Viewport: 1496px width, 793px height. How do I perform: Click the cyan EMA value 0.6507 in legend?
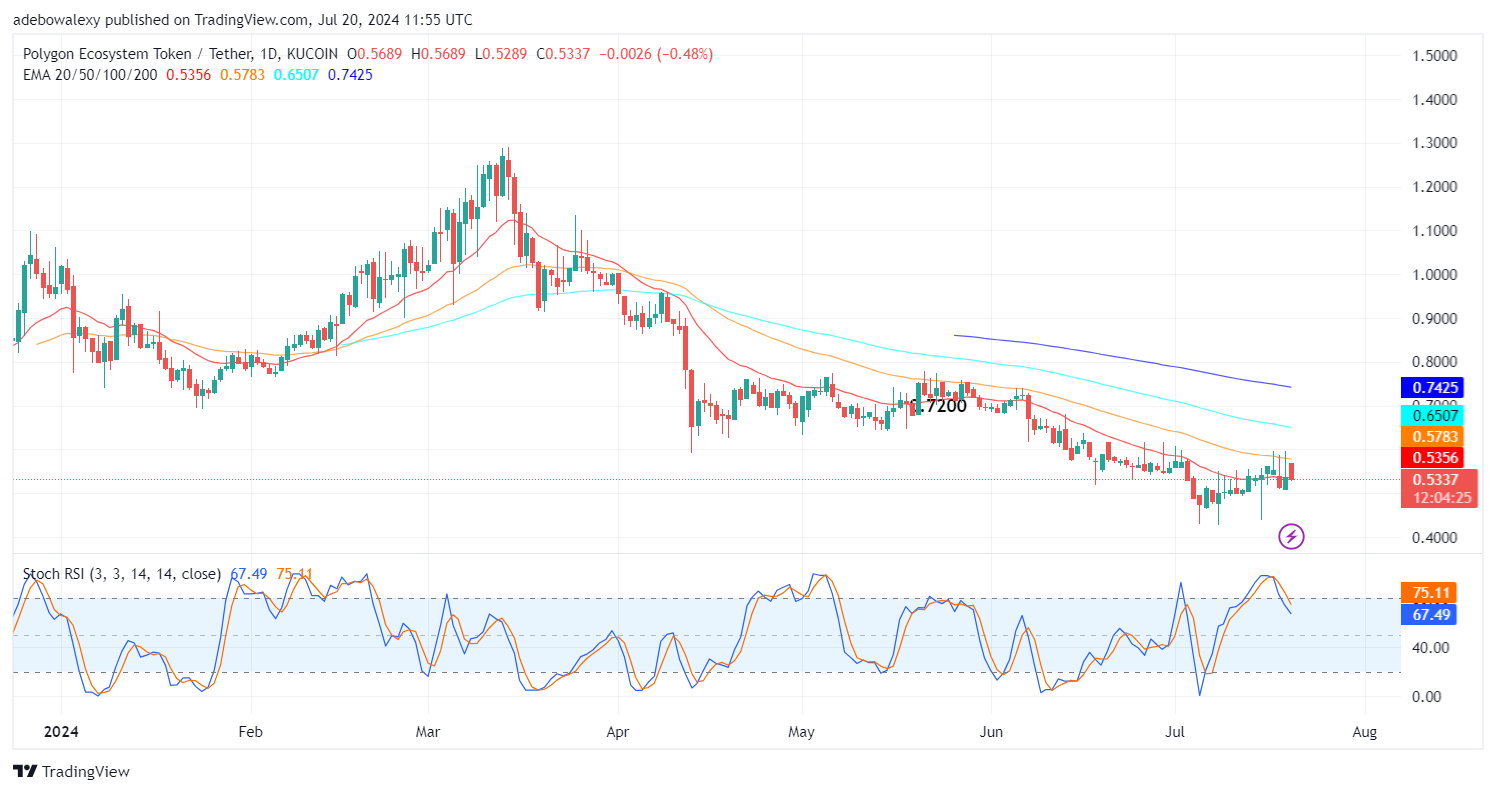point(297,74)
